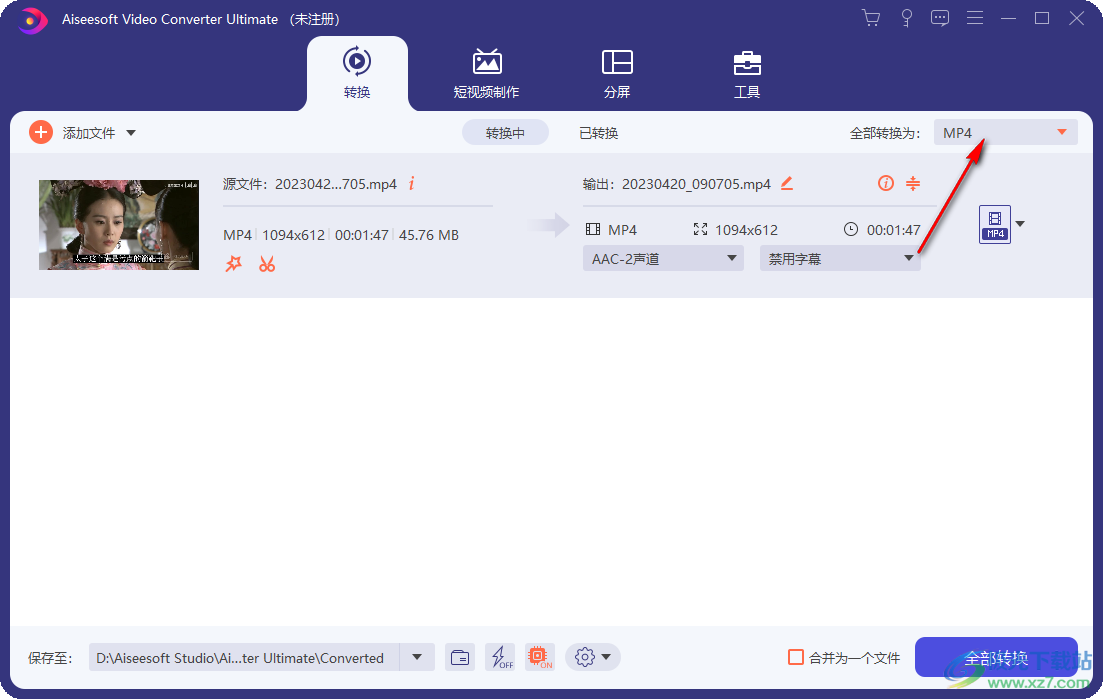
Task: Click the orange plus add file icon
Action: coord(41,132)
